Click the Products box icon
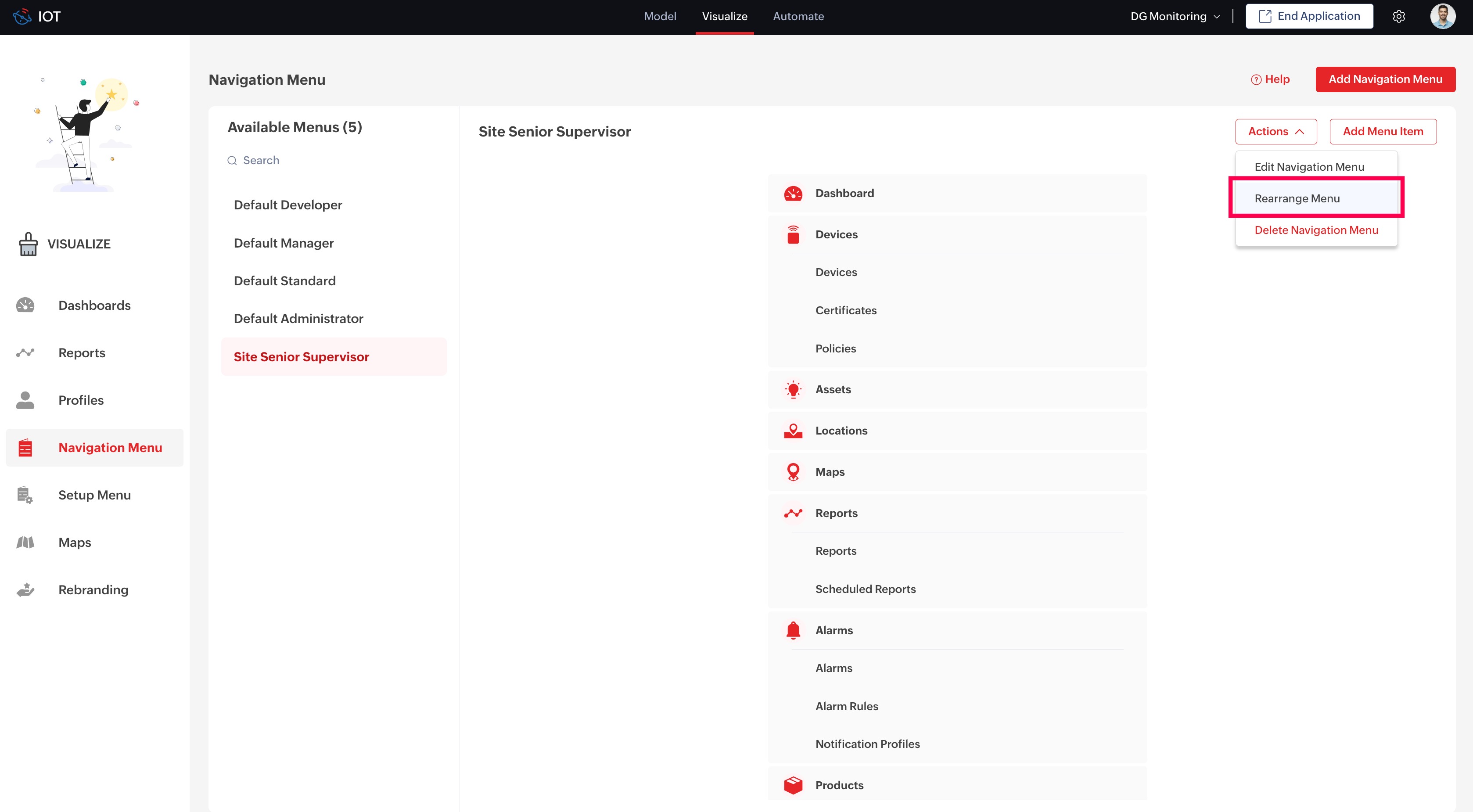Image resolution: width=1473 pixels, height=812 pixels. pyautogui.click(x=793, y=785)
